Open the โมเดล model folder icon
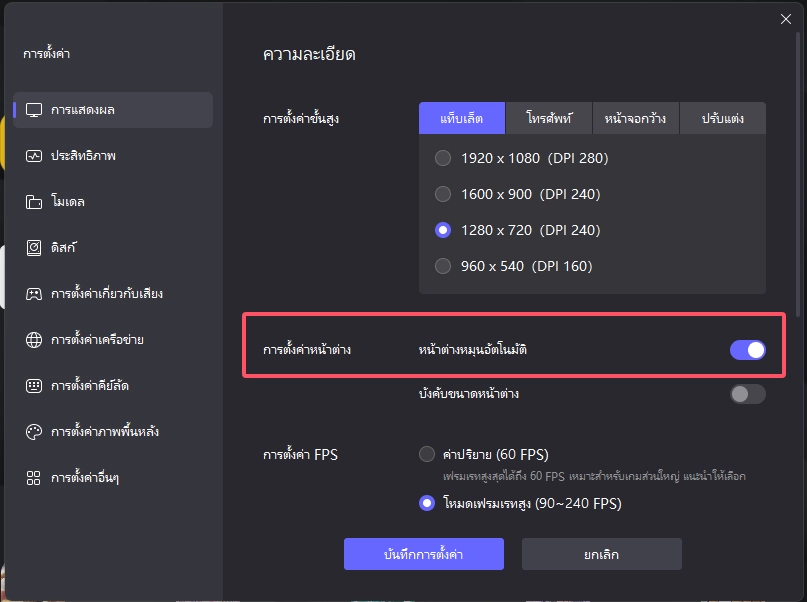This screenshot has width=807, height=602. [x=34, y=202]
